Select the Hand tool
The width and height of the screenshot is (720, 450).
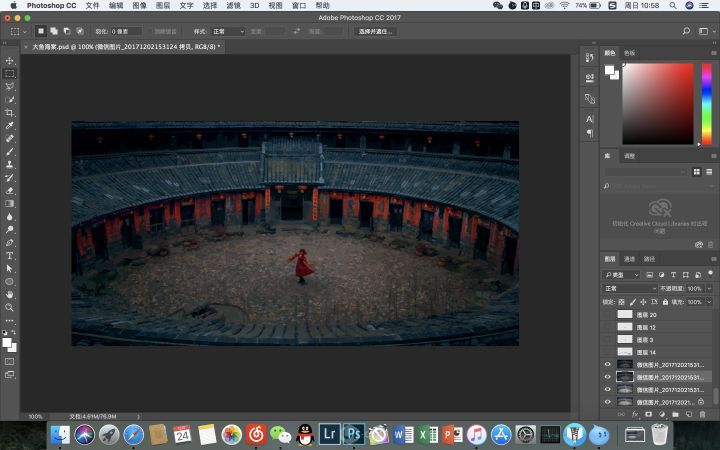tap(10, 294)
